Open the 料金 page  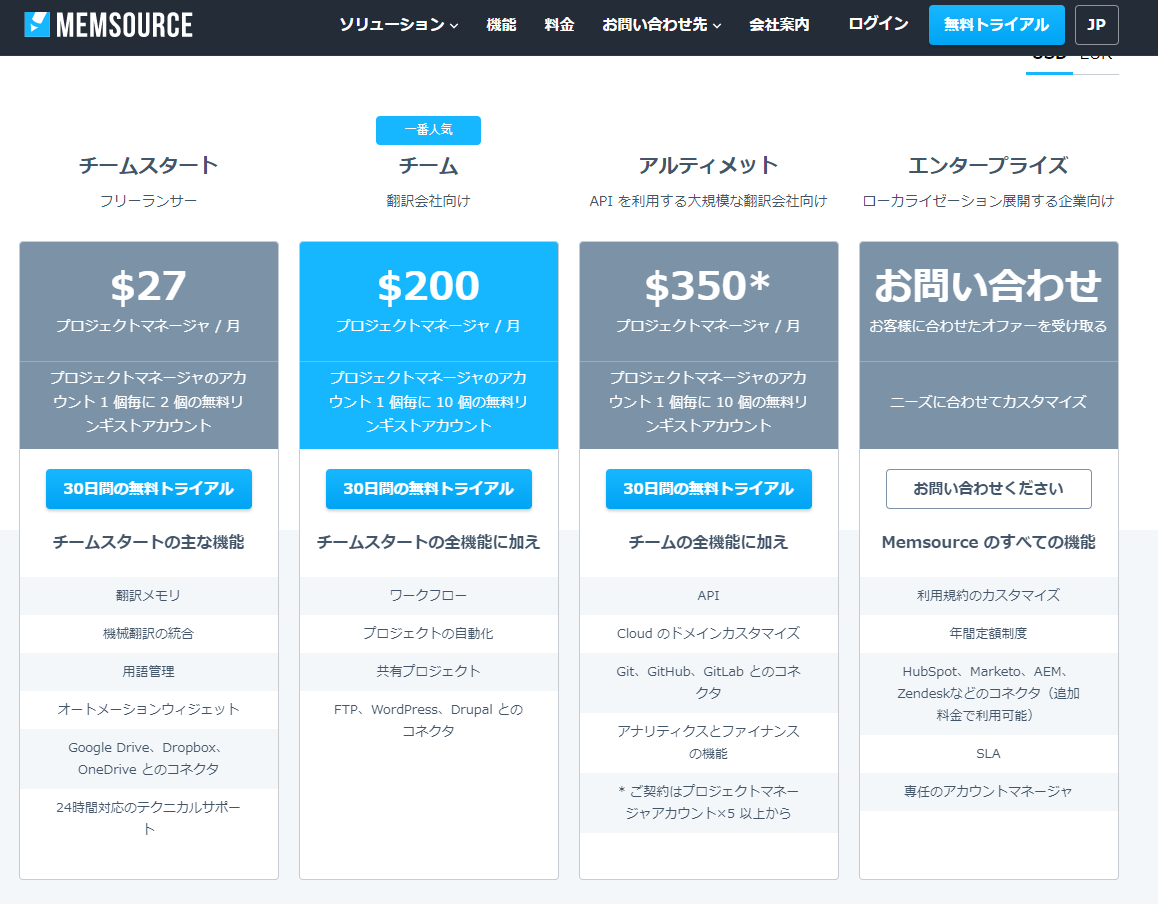click(559, 25)
